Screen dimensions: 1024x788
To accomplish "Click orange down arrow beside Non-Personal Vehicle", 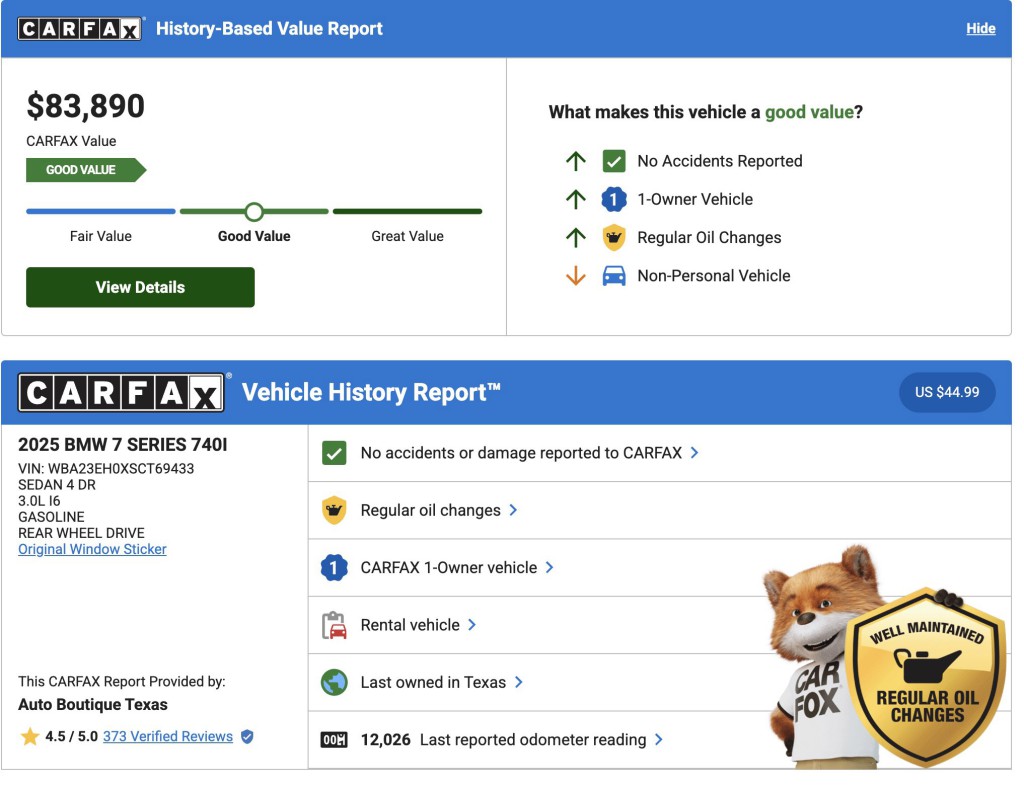I will coord(576,276).
